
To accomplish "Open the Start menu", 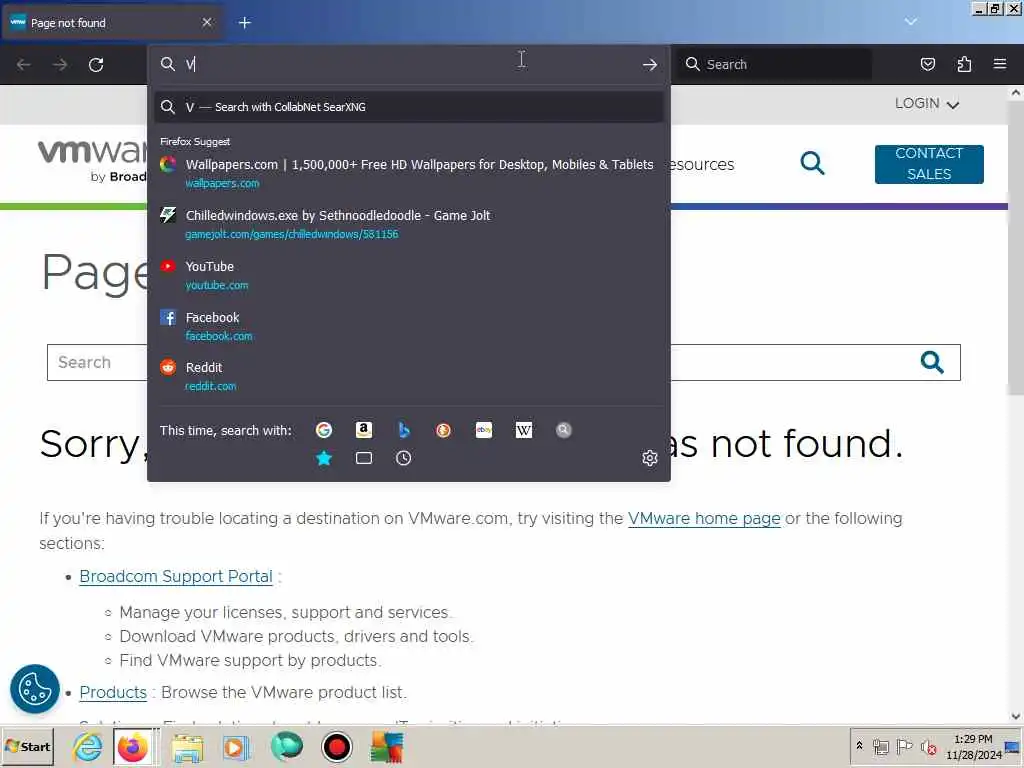I will point(27,746).
